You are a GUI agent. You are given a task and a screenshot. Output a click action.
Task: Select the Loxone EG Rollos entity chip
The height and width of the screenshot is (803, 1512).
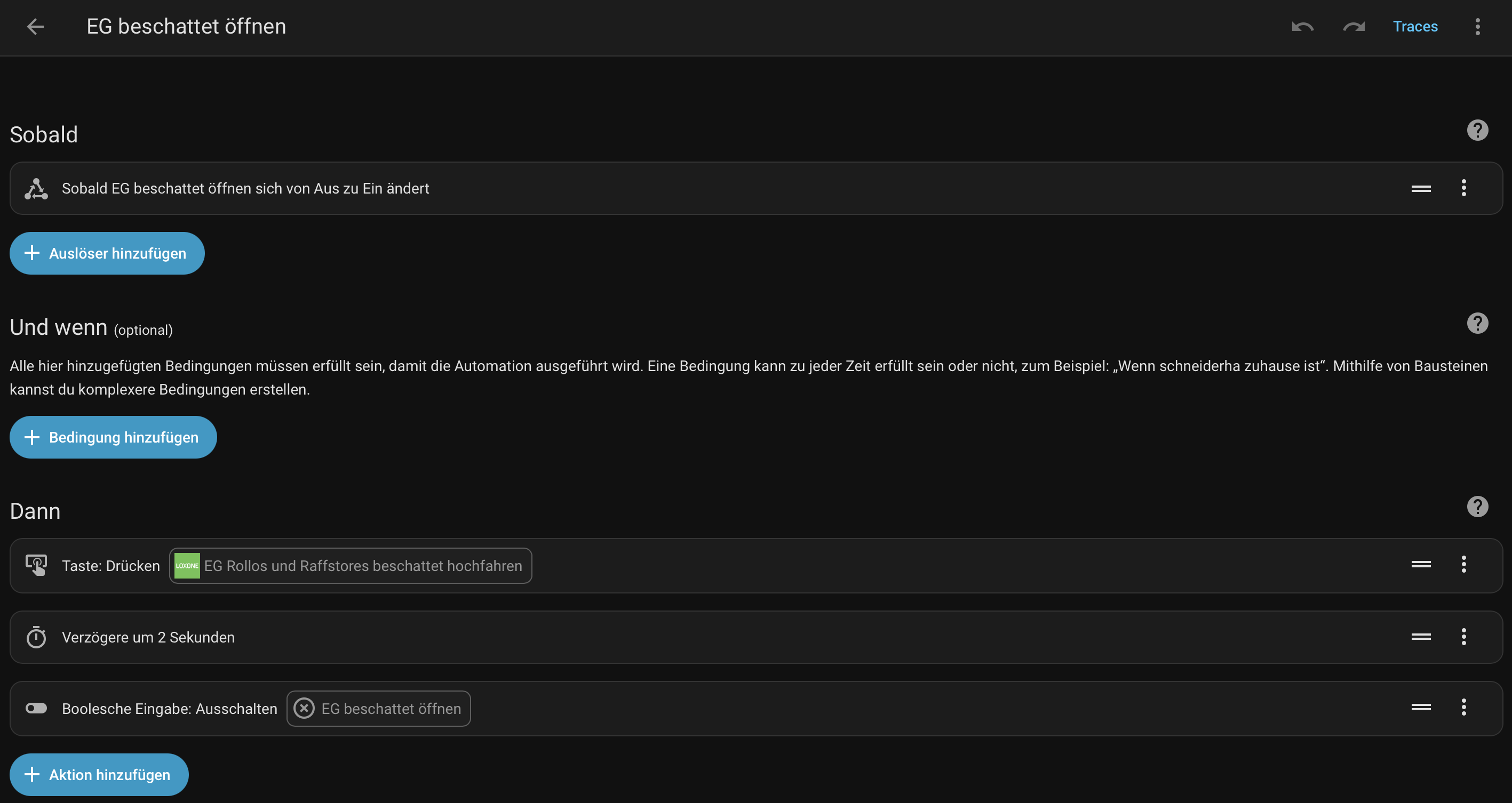pyautogui.click(x=351, y=566)
